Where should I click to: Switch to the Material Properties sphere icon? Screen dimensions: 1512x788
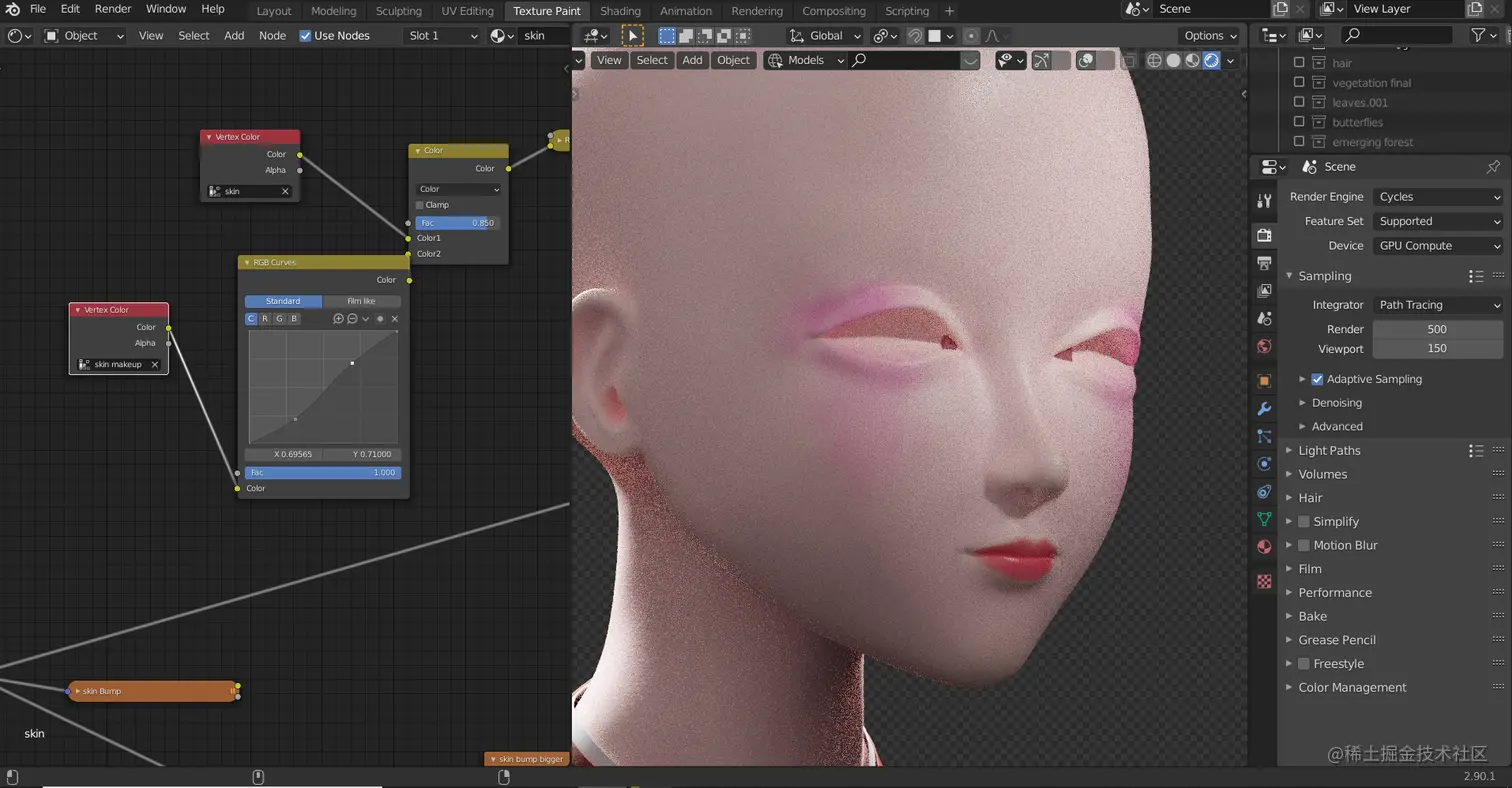click(x=1264, y=546)
